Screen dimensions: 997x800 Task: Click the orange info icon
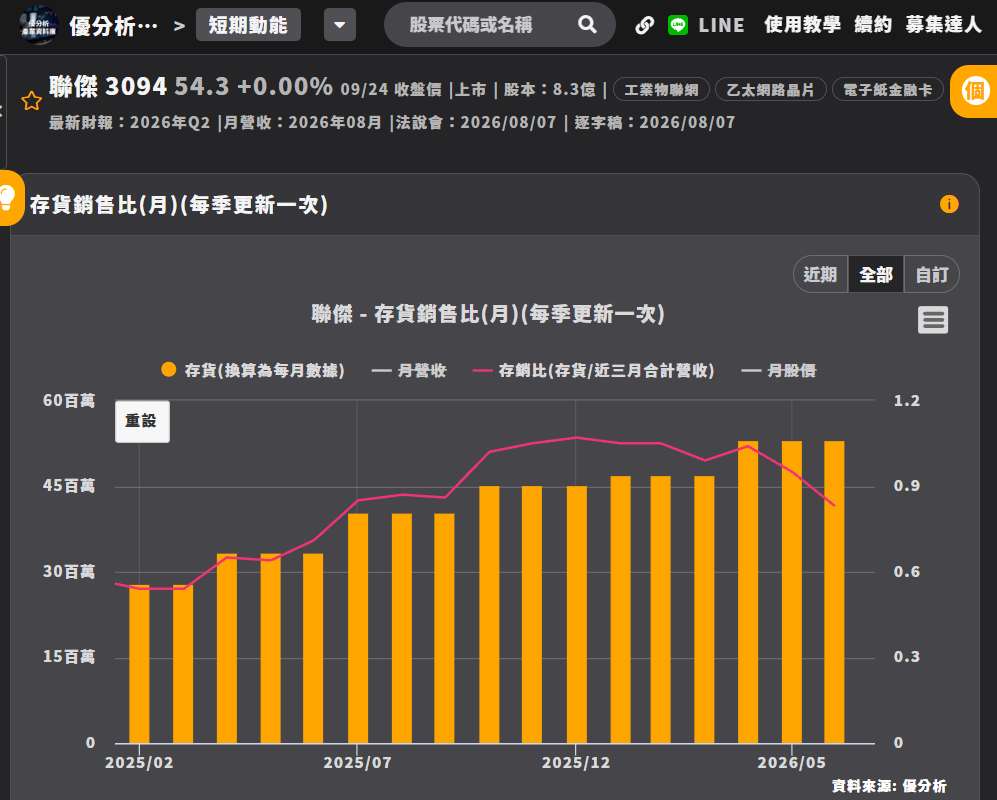pos(949,205)
